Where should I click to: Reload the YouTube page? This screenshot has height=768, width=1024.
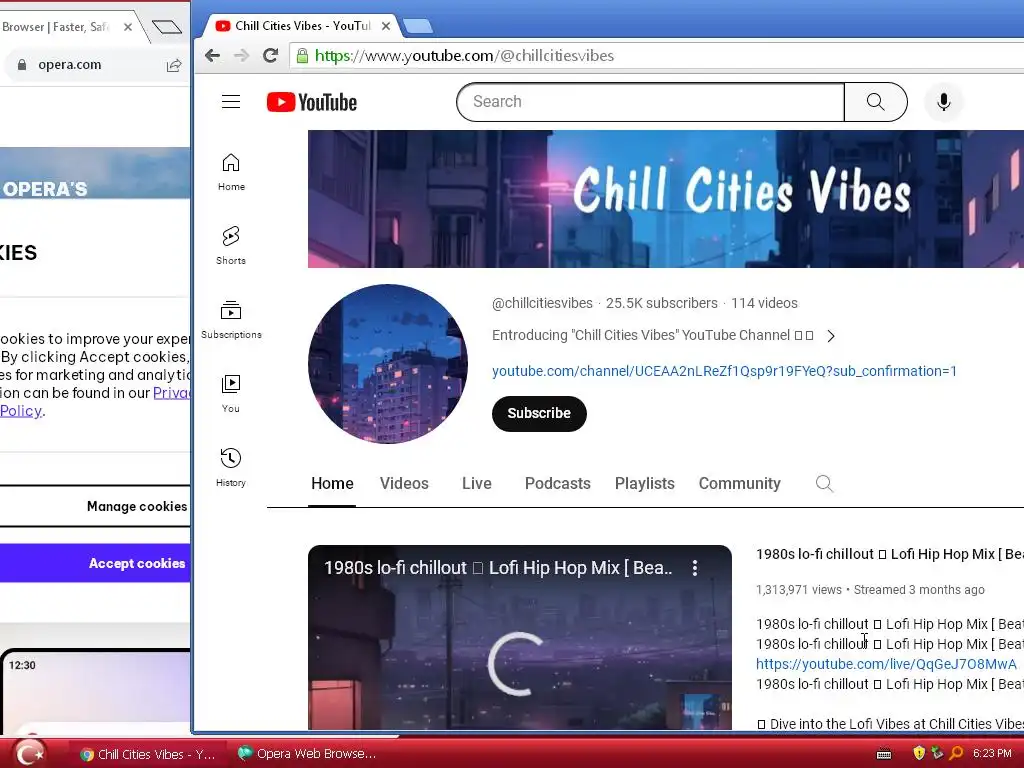[270, 56]
